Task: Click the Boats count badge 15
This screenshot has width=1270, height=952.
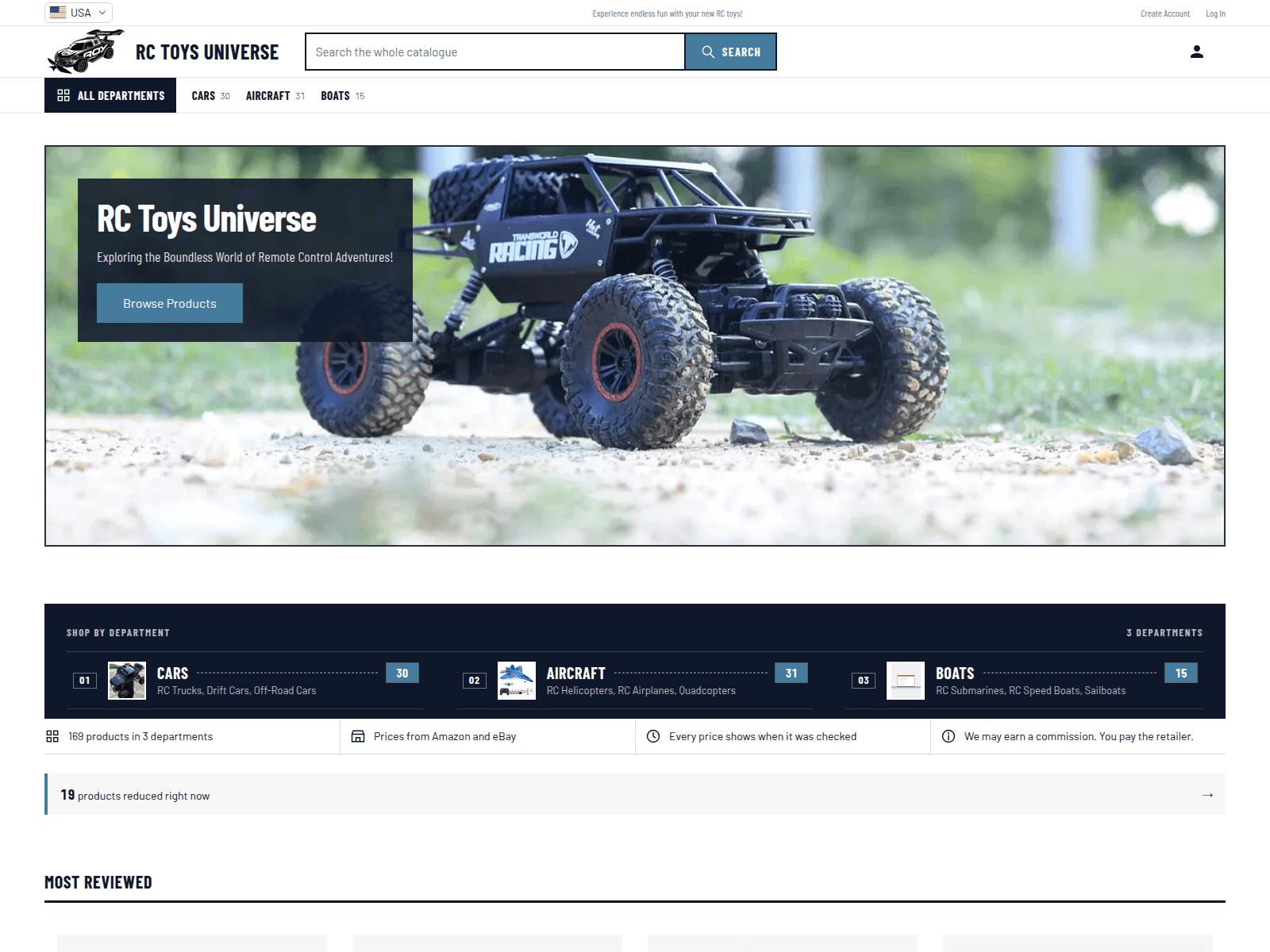Action: [x=1181, y=673]
